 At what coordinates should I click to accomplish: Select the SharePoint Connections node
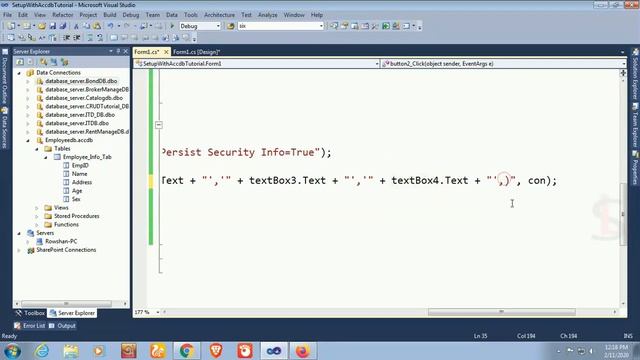click(x=66, y=250)
